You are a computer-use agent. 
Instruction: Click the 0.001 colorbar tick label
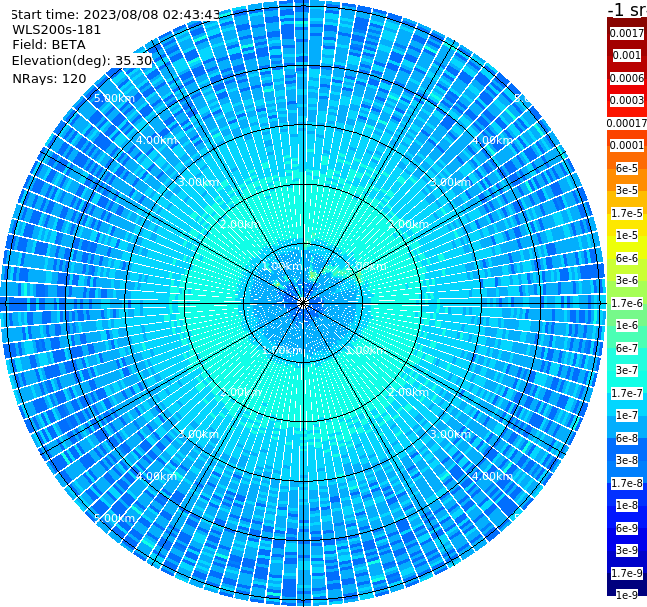click(627, 55)
